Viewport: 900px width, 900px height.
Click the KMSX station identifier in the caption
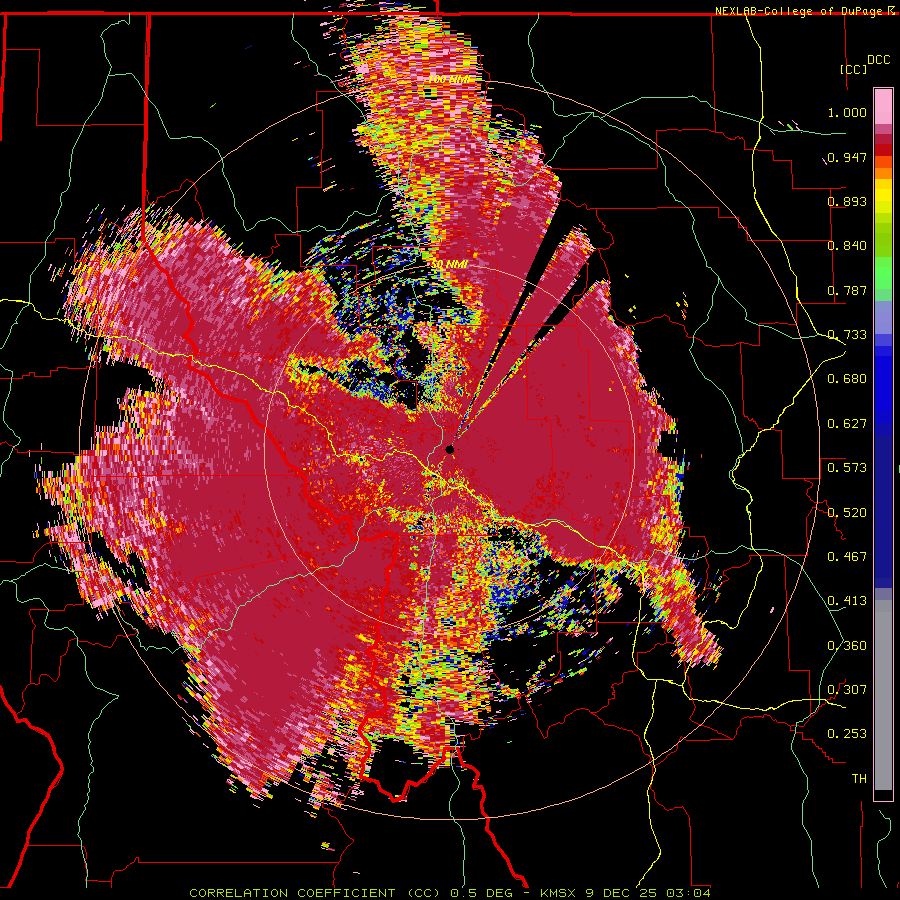coord(560,893)
